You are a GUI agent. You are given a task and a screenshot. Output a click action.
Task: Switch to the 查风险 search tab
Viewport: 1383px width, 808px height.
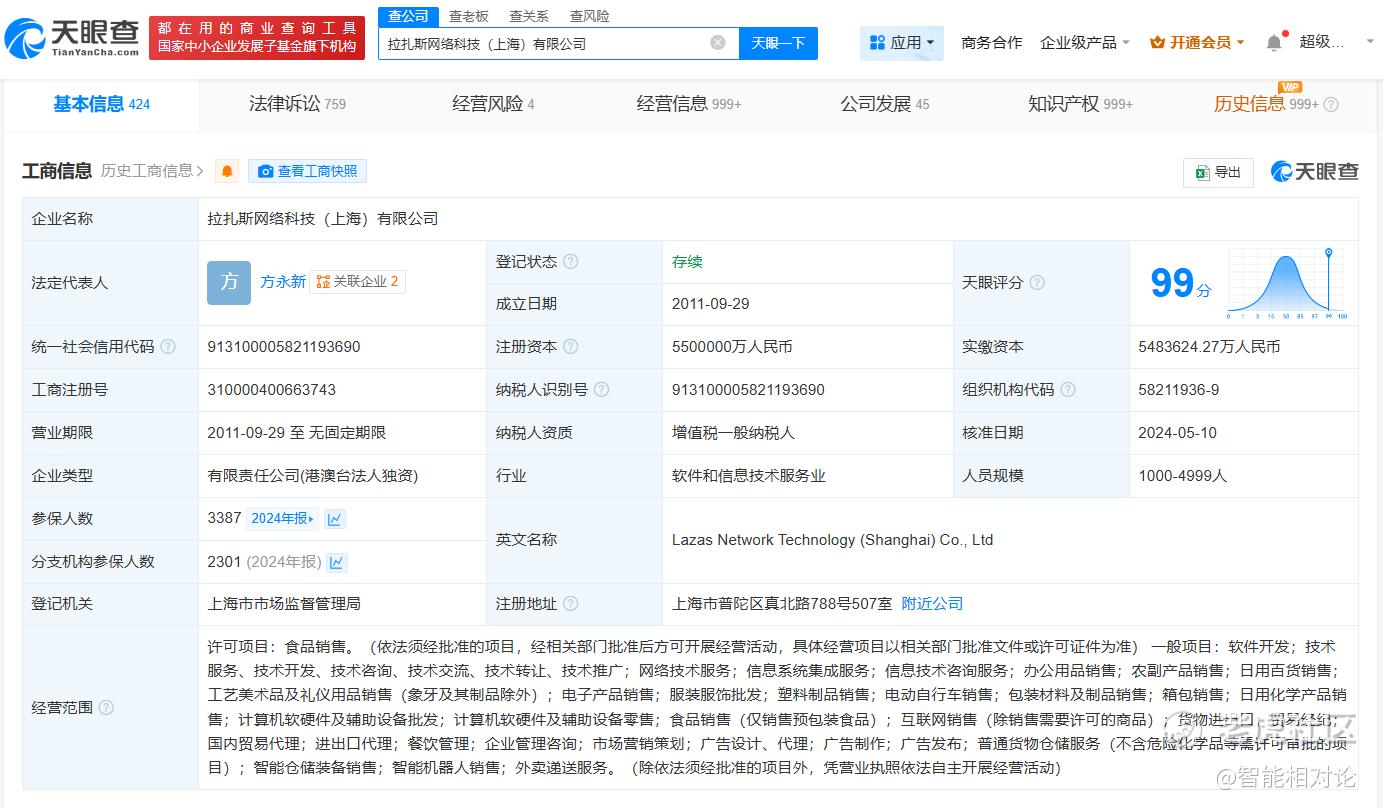pos(589,16)
